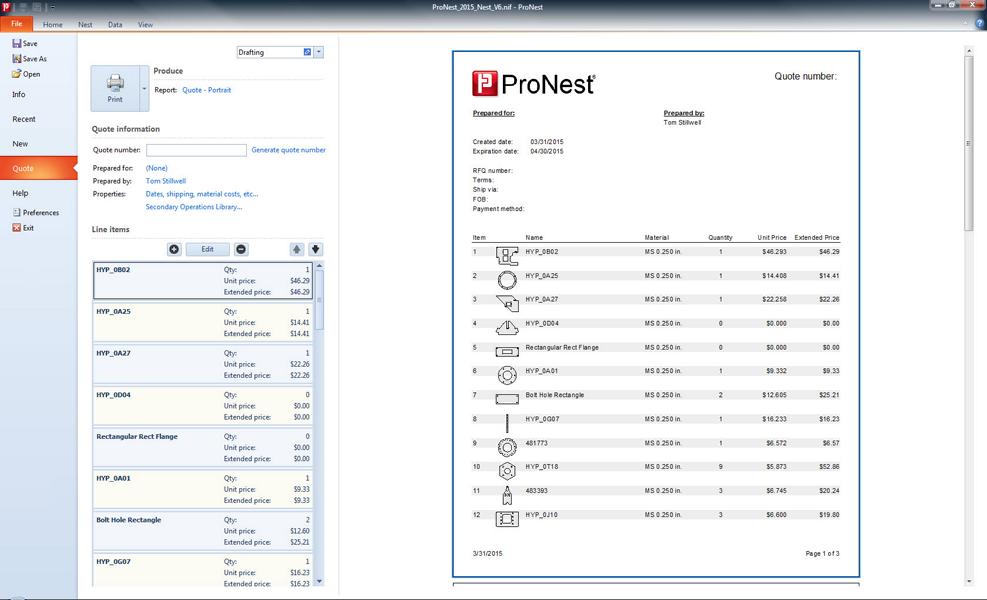The image size is (987, 600).
Task: Click the $52.86 extended price in the preview
Action: pyautogui.click(x=829, y=467)
